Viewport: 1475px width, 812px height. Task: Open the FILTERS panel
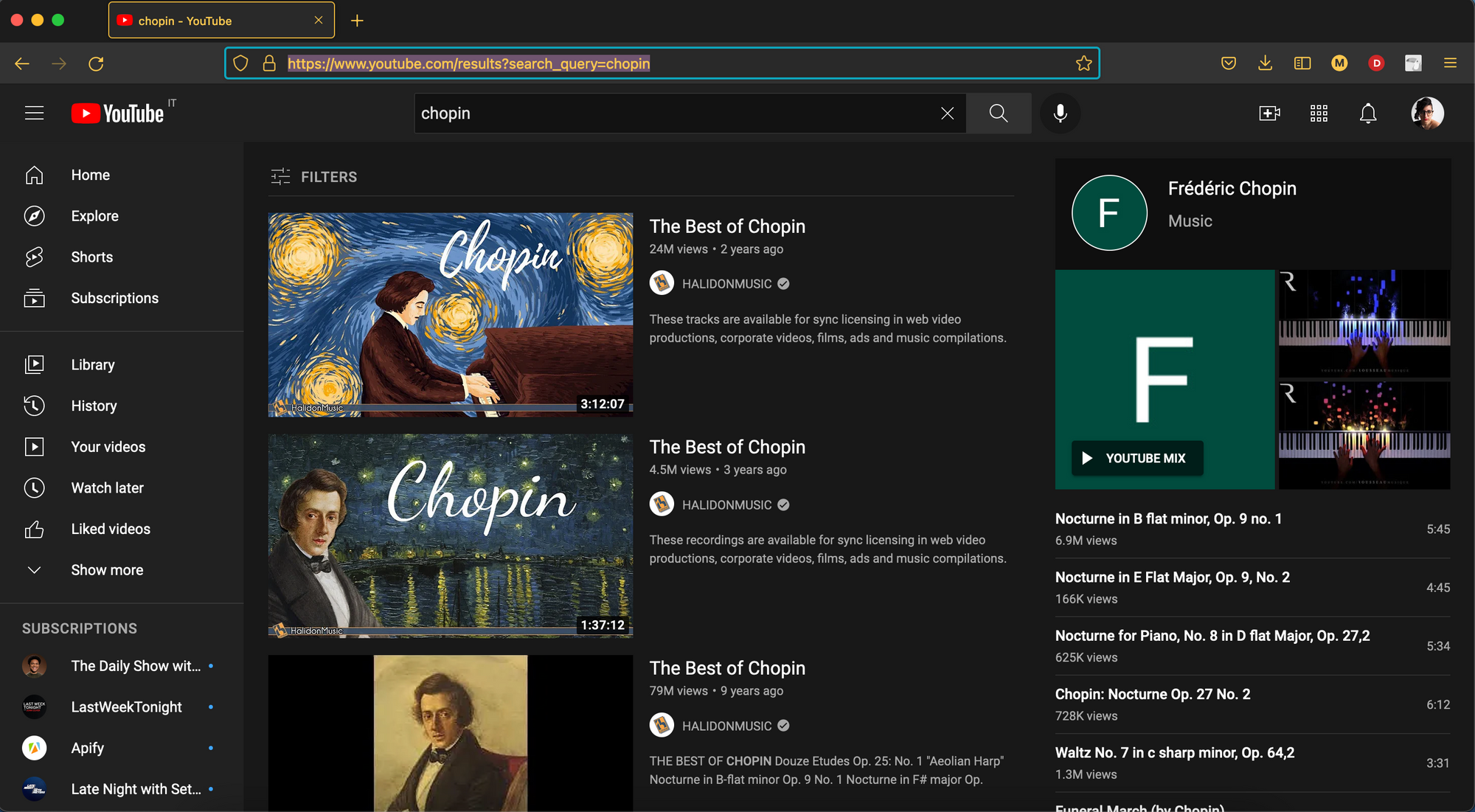314,176
